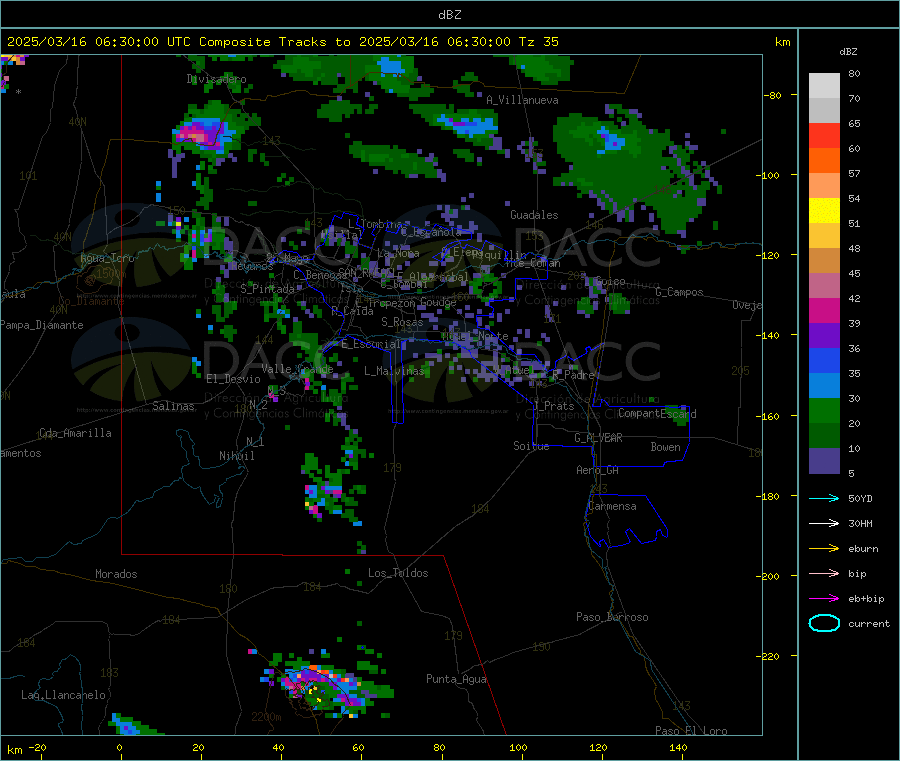This screenshot has width=900, height=761.
Task: Click the 'Paso El Loro' map label
Action: [x=691, y=731]
